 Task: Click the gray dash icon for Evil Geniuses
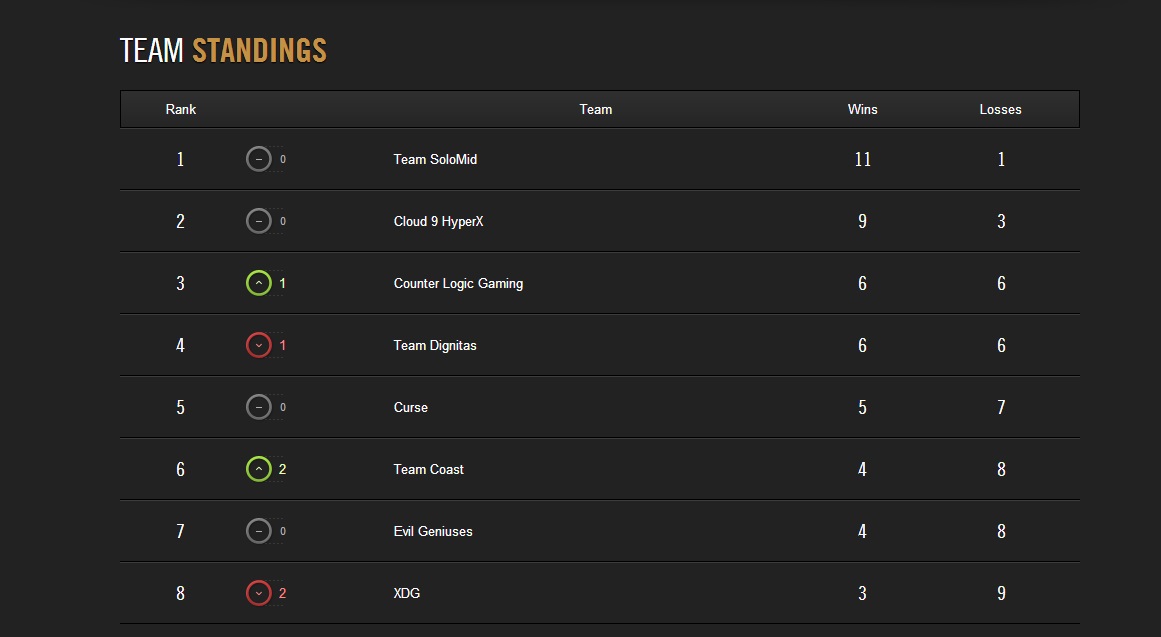[258, 531]
